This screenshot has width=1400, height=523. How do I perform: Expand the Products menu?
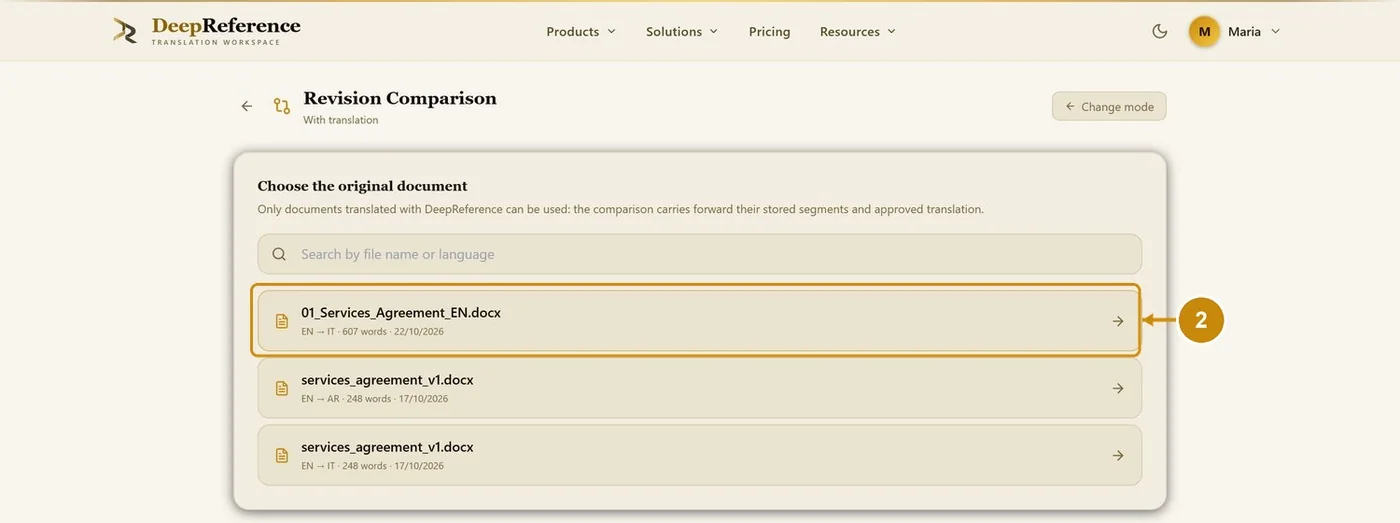pos(581,31)
